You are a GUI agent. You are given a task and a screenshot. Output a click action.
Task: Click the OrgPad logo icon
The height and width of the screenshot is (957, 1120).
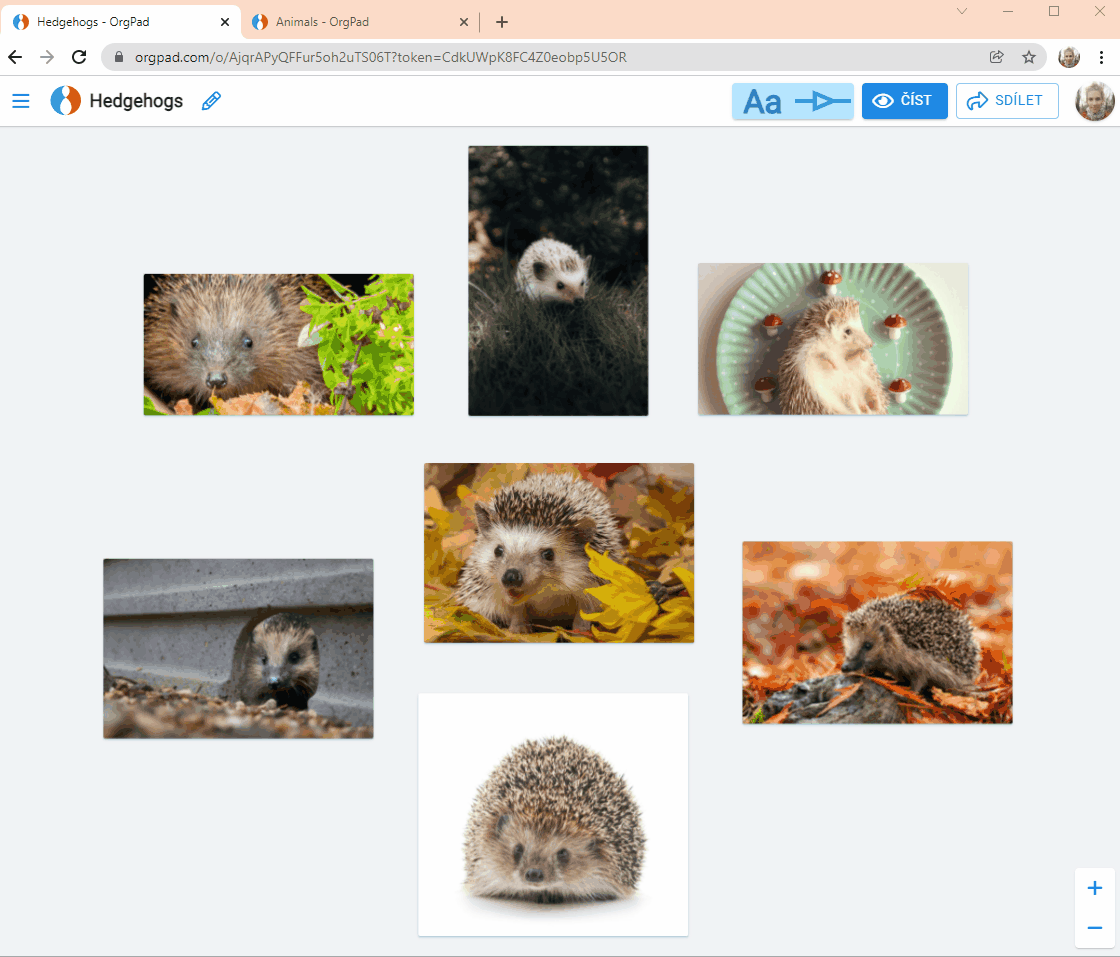(66, 101)
